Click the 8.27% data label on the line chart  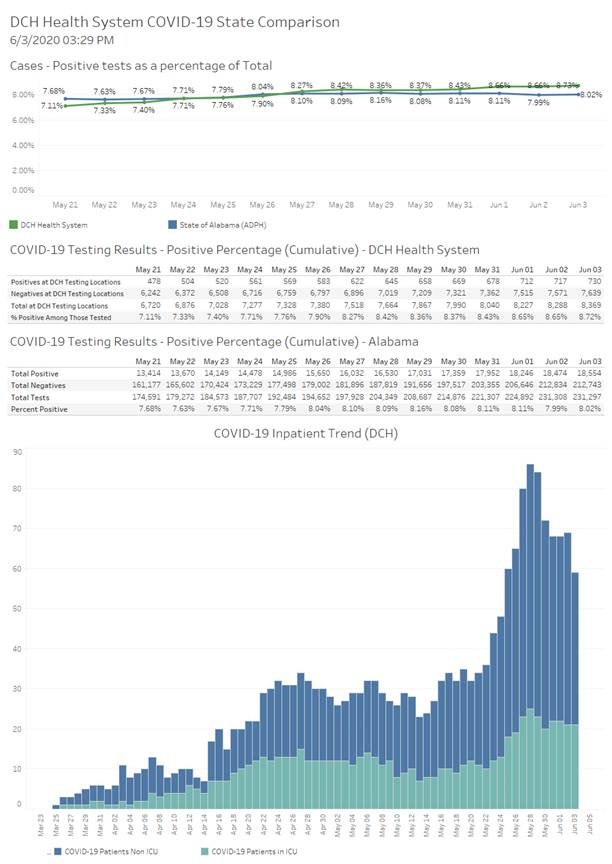301,85
